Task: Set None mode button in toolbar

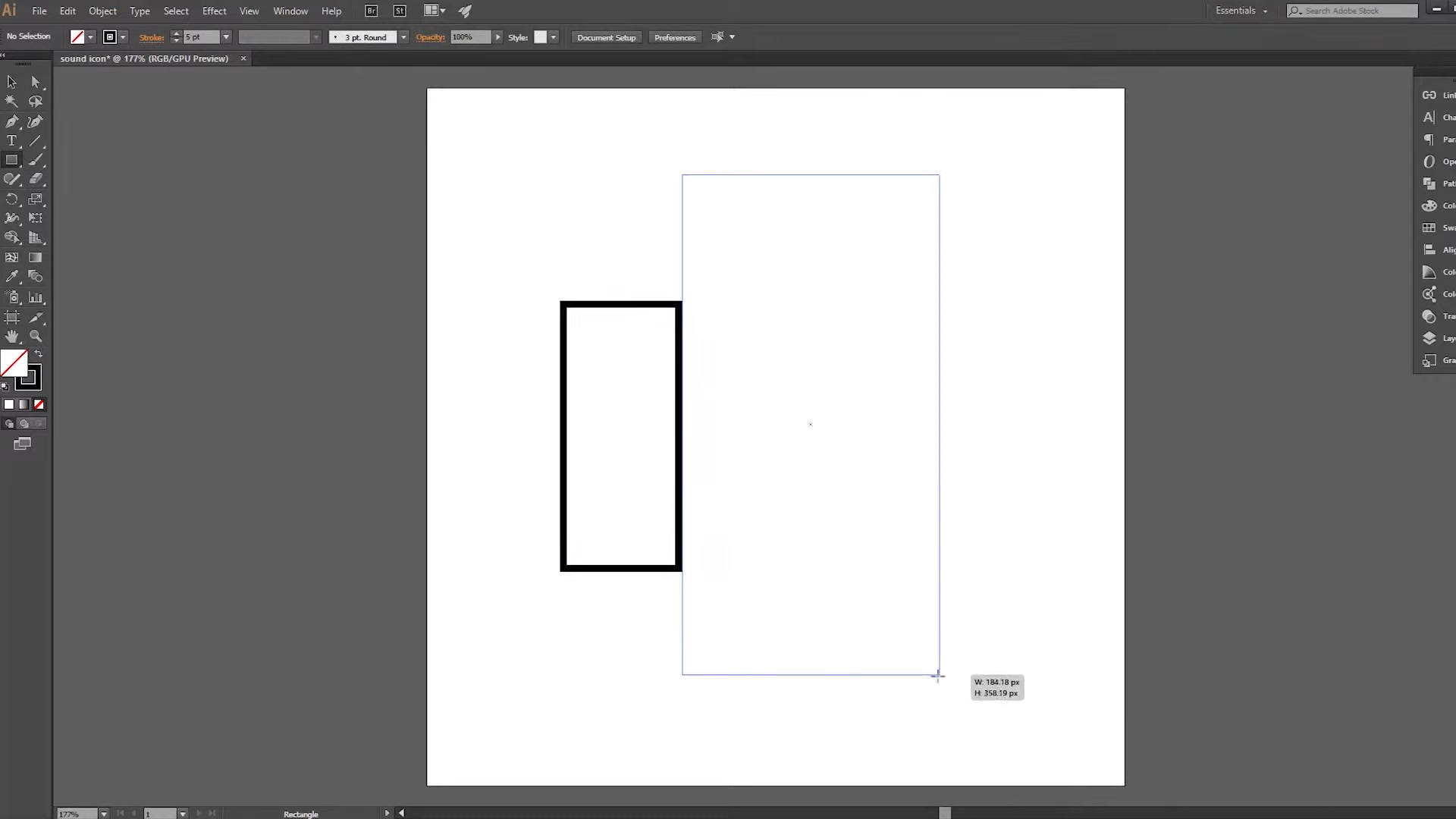Action: click(x=39, y=405)
